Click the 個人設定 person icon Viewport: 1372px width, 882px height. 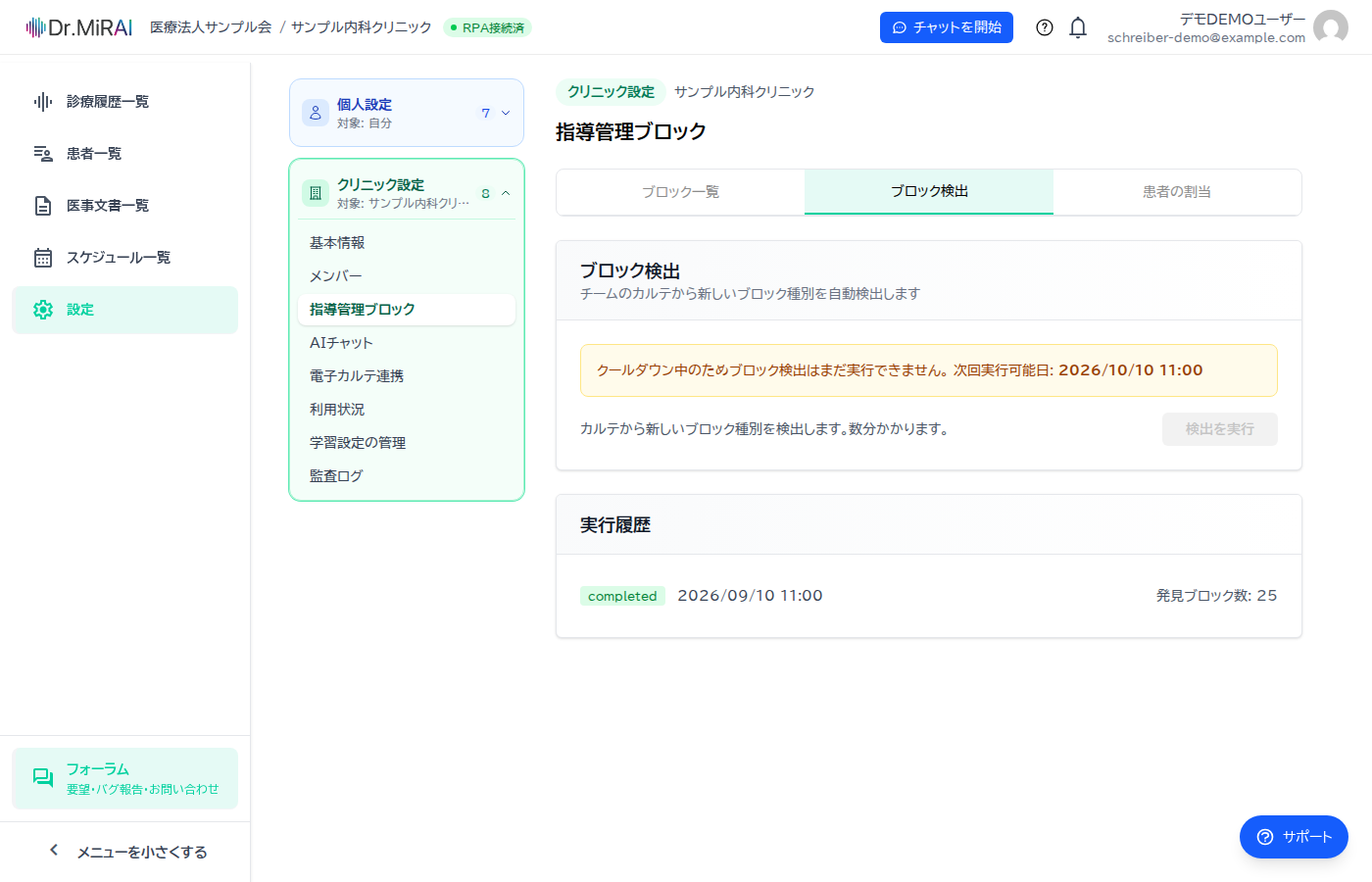click(x=316, y=113)
